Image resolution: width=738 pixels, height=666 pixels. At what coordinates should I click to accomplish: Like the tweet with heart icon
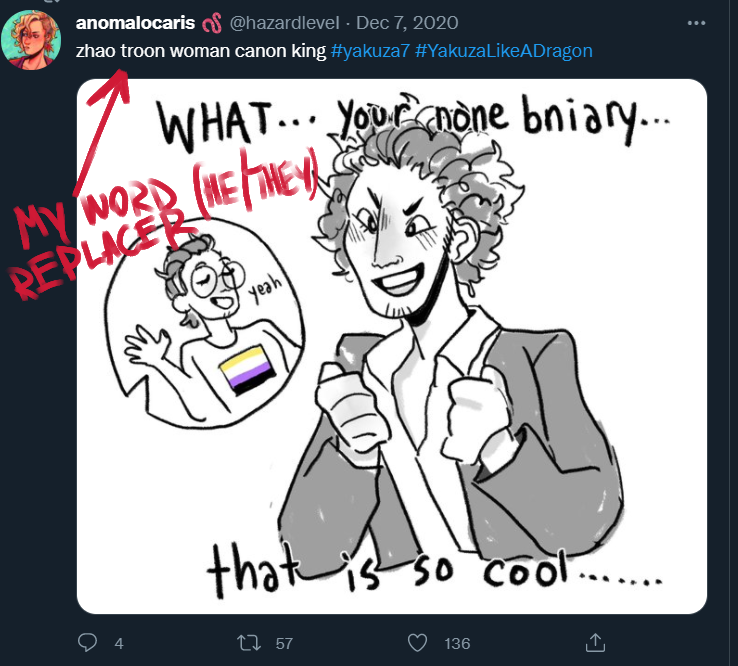[417, 642]
